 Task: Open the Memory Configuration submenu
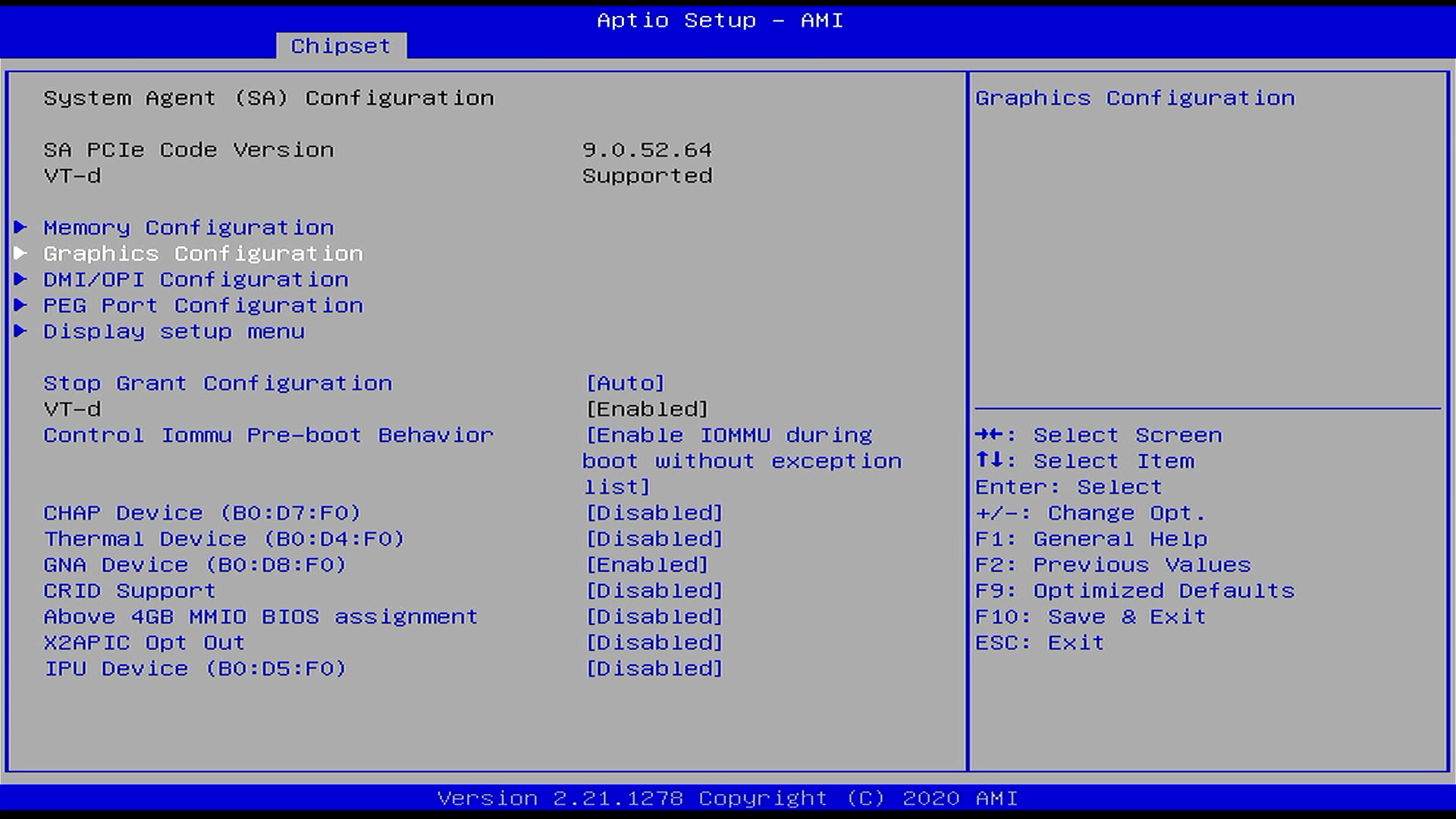(188, 227)
